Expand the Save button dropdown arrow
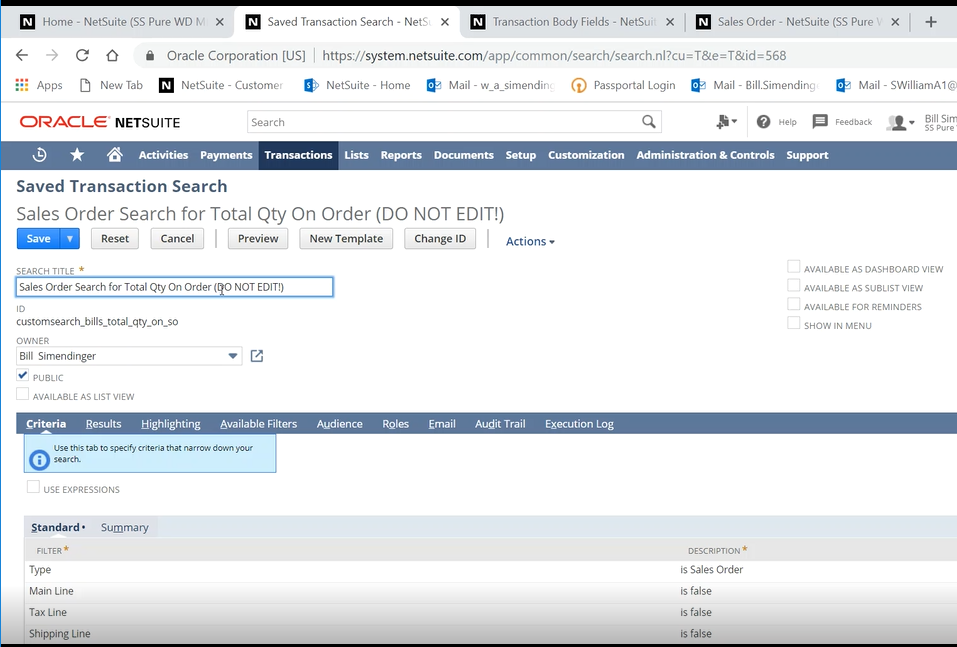957x647 pixels. click(70, 239)
